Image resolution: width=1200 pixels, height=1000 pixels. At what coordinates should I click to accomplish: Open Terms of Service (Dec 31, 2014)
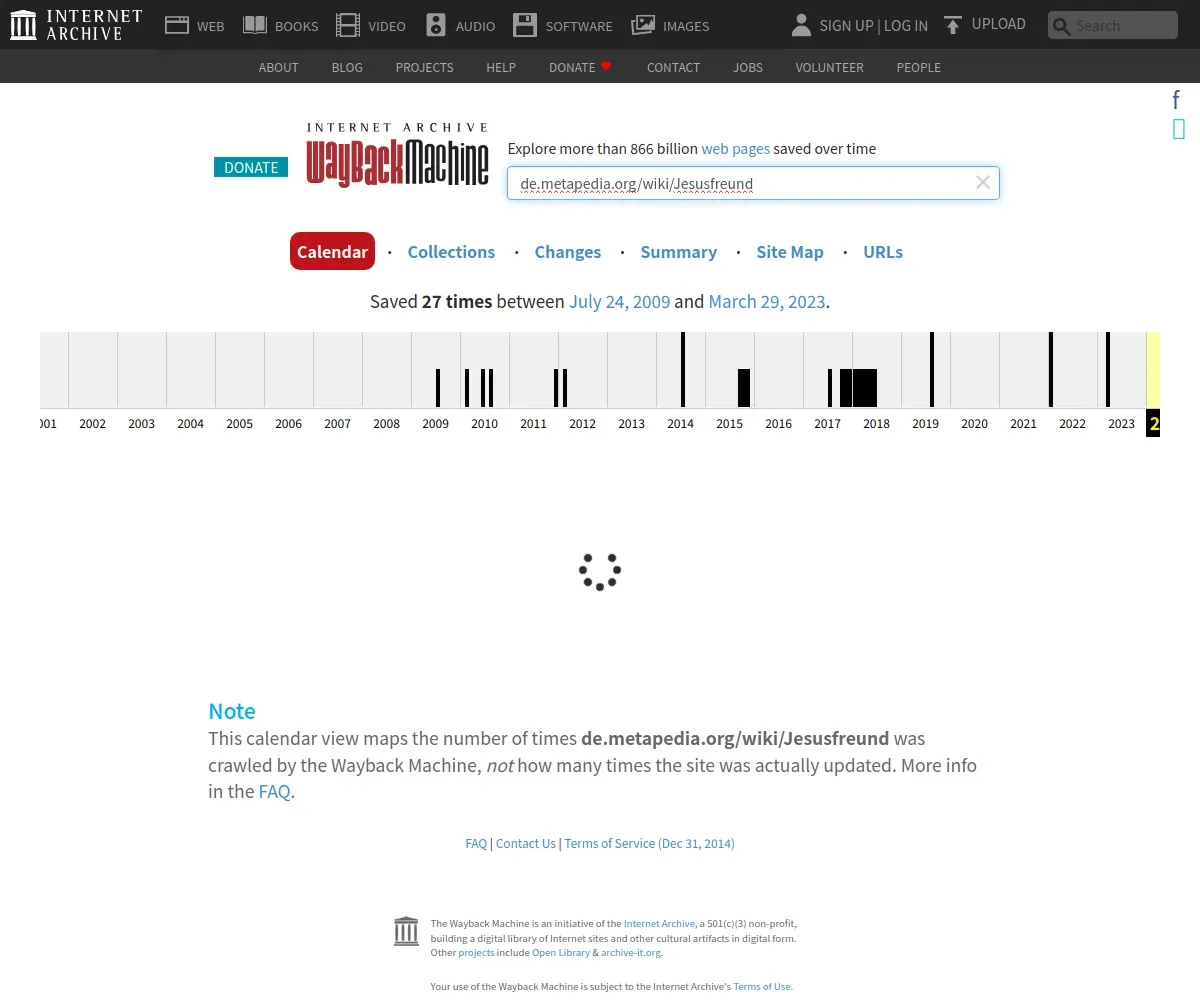click(649, 843)
